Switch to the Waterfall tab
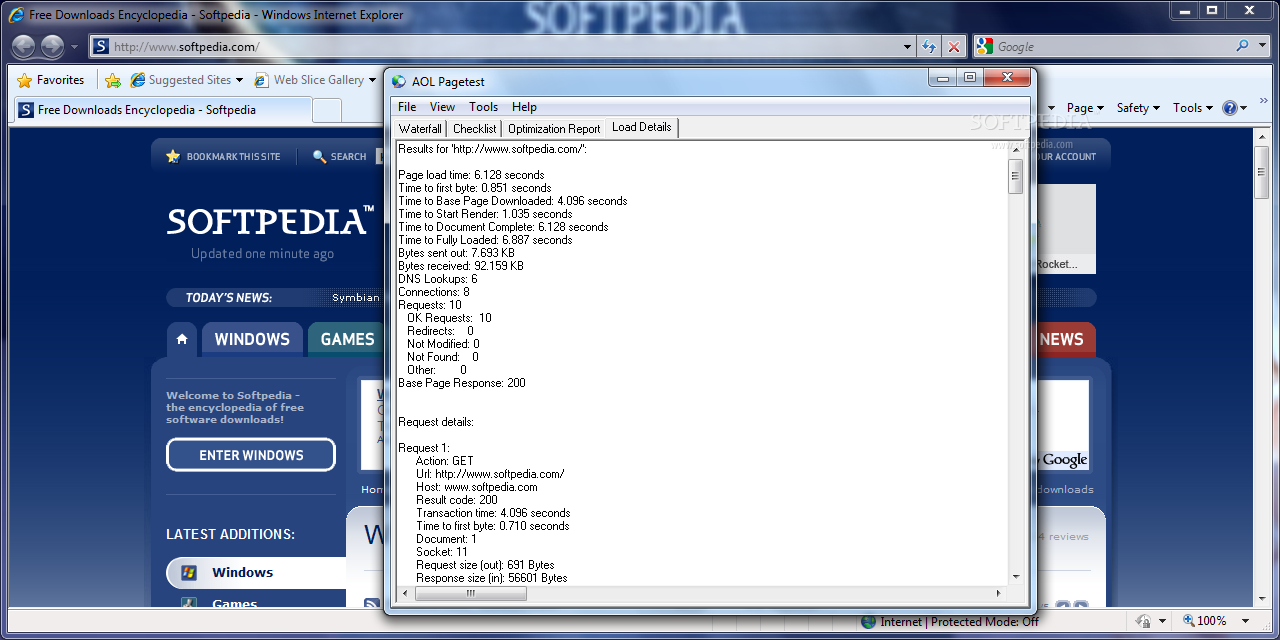The height and width of the screenshot is (640, 1280). [420, 128]
